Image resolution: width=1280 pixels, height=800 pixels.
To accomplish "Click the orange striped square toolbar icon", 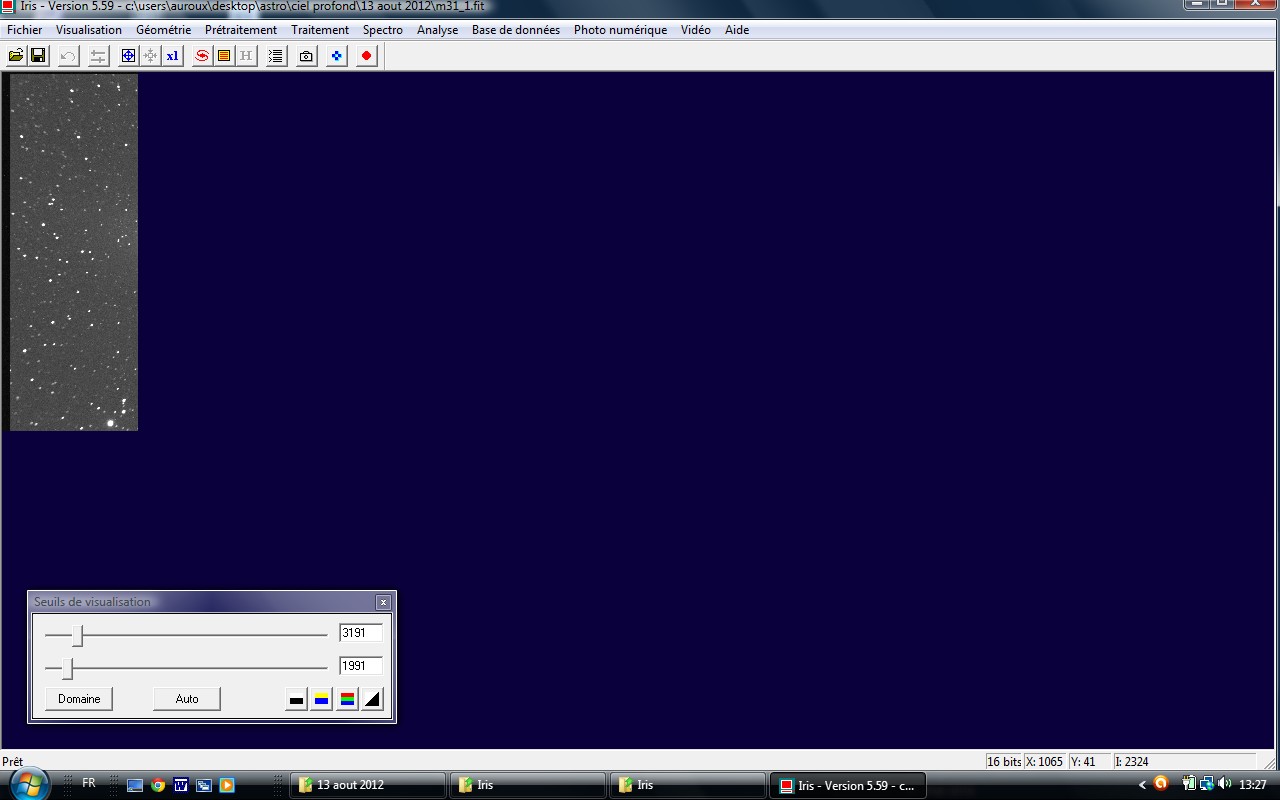I will 224,56.
